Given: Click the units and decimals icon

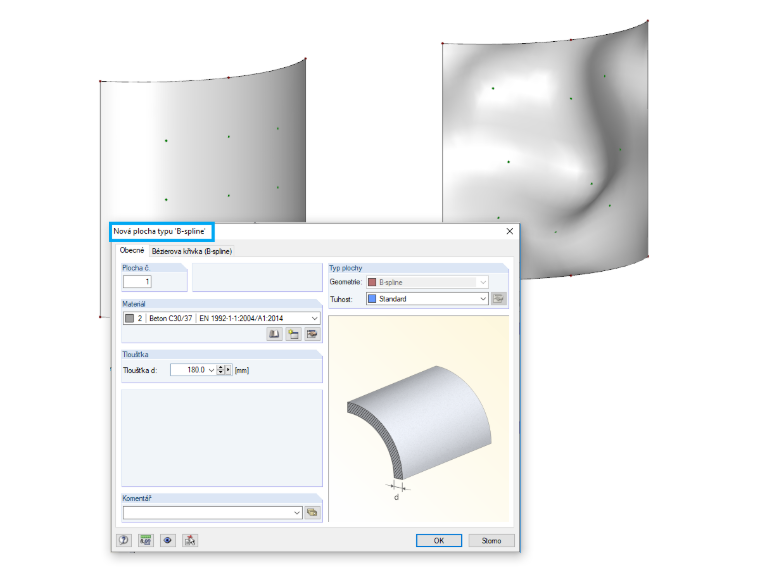Looking at the screenshot, I should 145,540.
